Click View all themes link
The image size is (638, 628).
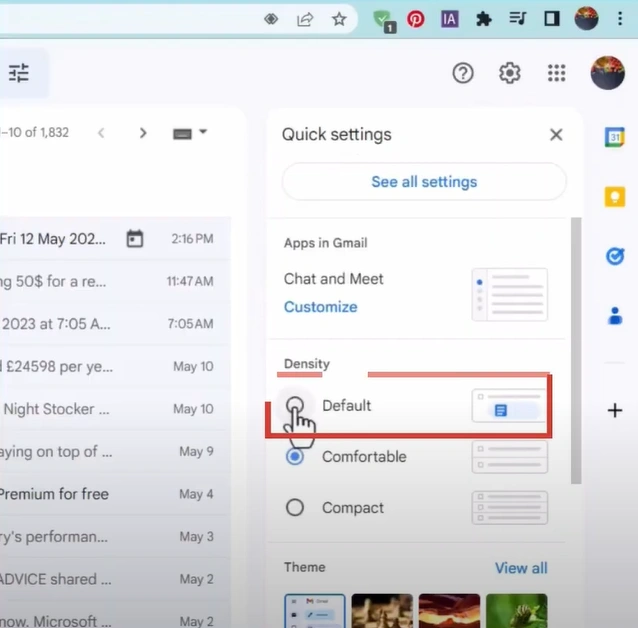tap(521, 568)
